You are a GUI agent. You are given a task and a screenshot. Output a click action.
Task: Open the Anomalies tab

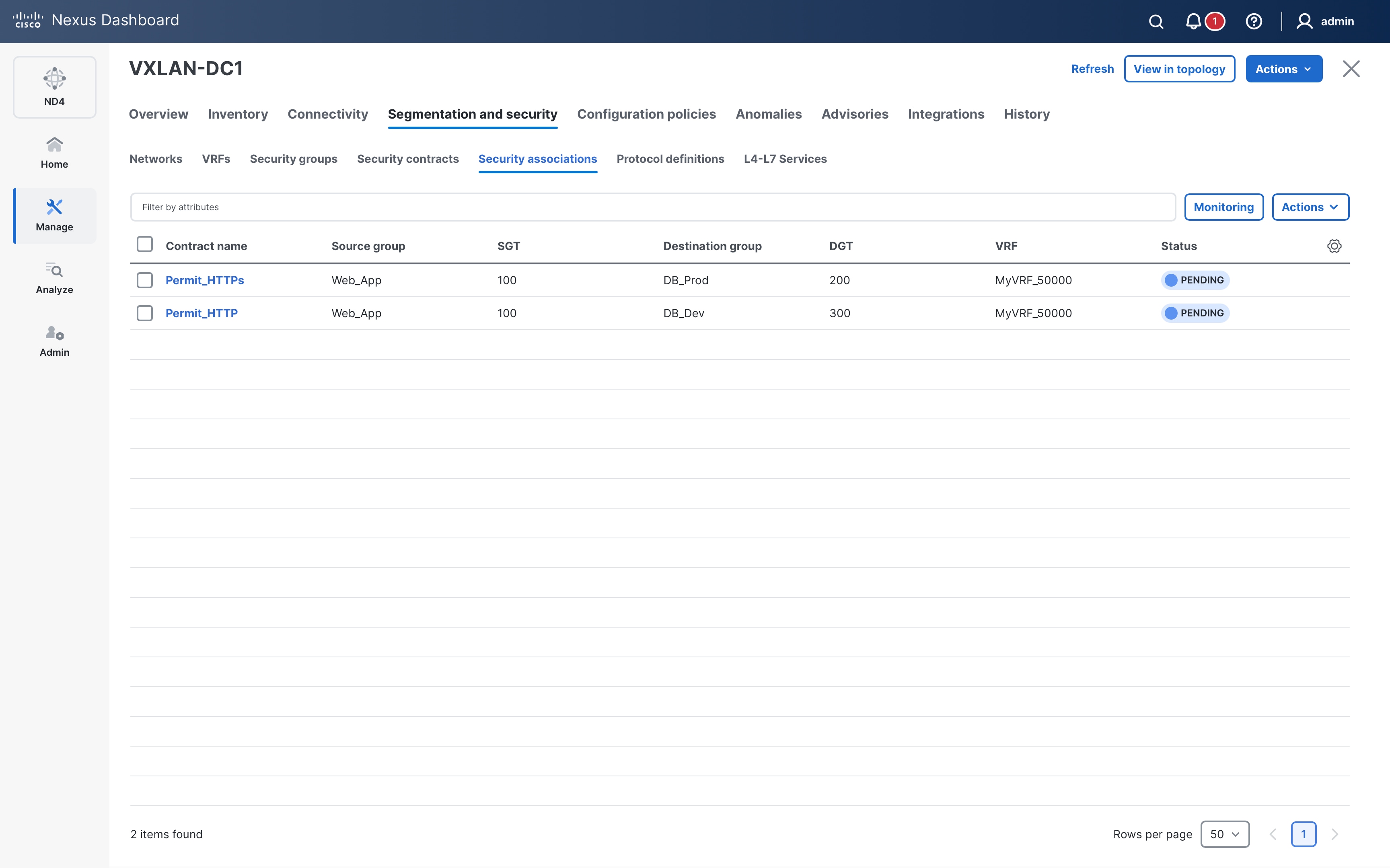769,114
